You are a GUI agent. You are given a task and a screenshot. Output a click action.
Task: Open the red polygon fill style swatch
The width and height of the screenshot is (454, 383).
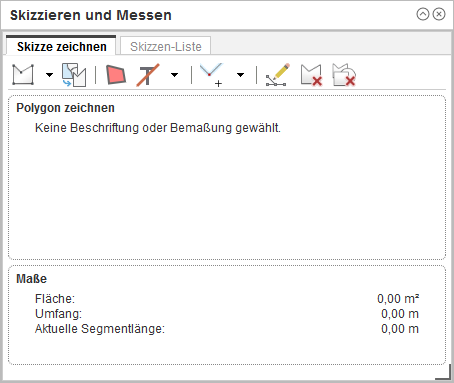click(116, 74)
